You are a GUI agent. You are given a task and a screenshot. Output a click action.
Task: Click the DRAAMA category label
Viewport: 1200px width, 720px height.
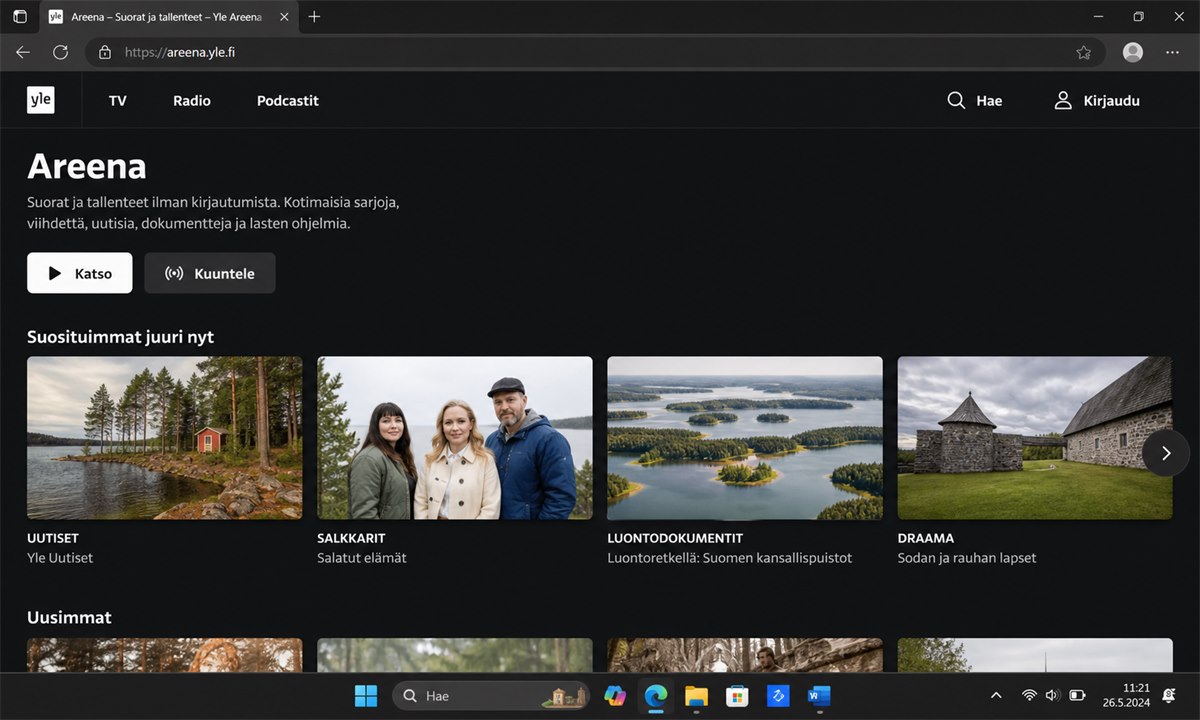pyautogui.click(x=926, y=538)
